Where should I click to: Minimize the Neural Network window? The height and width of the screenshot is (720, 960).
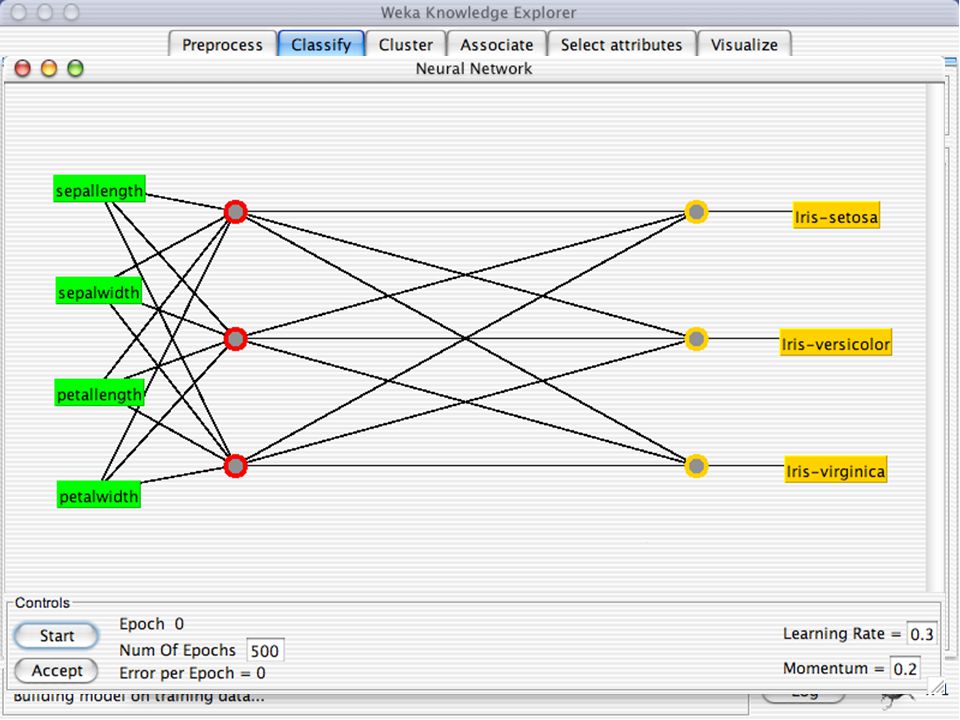coord(49,69)
